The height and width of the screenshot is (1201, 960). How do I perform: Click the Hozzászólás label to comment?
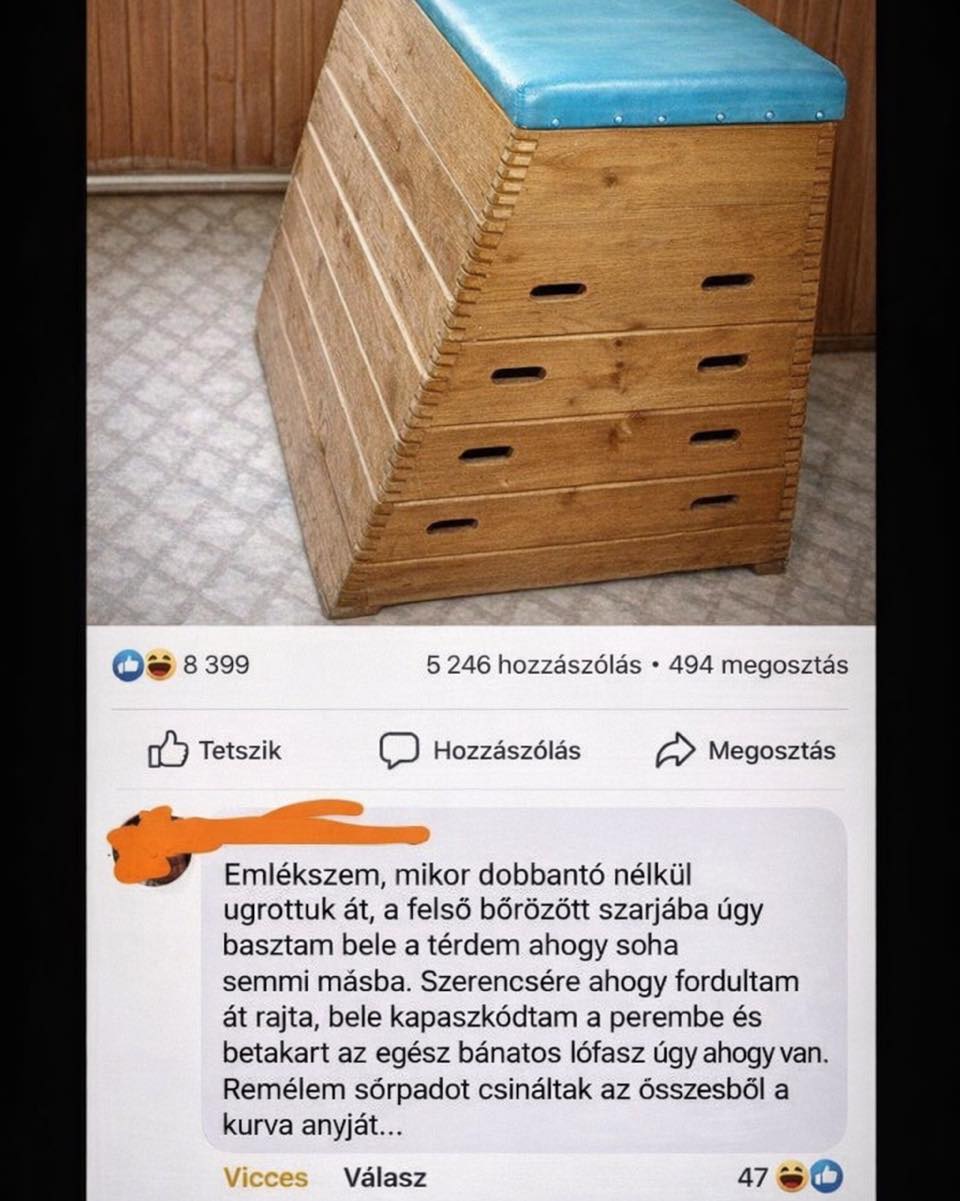pyautogui.click(x=506, y=751)
